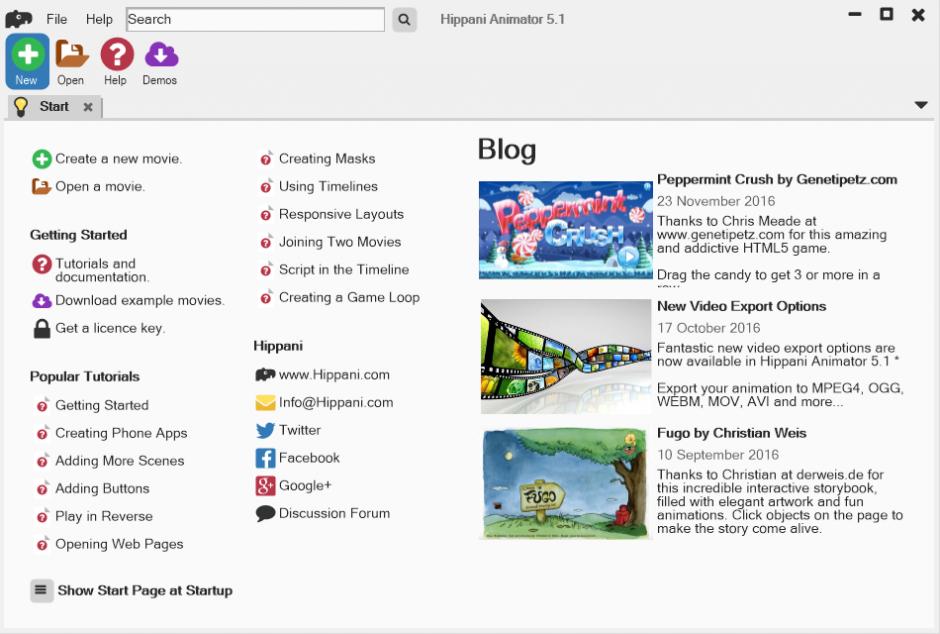
Task: Select the Start tab
Action: (x=54, y=107)
